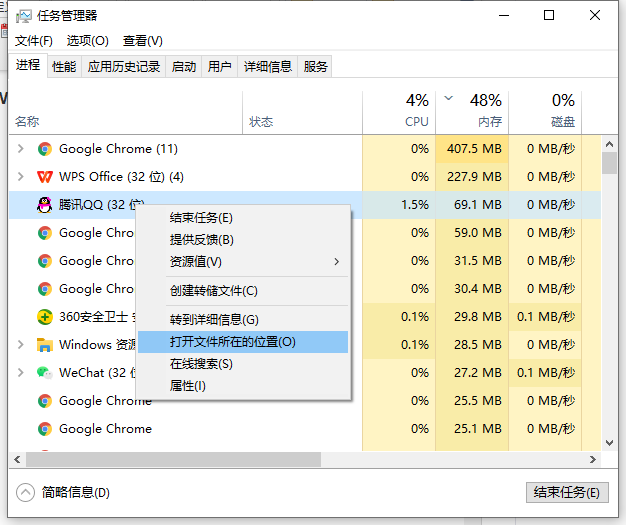626x525 pixels.
Task: Click the Windows 资源 folder icon
Action: click(x=44, y=345)
